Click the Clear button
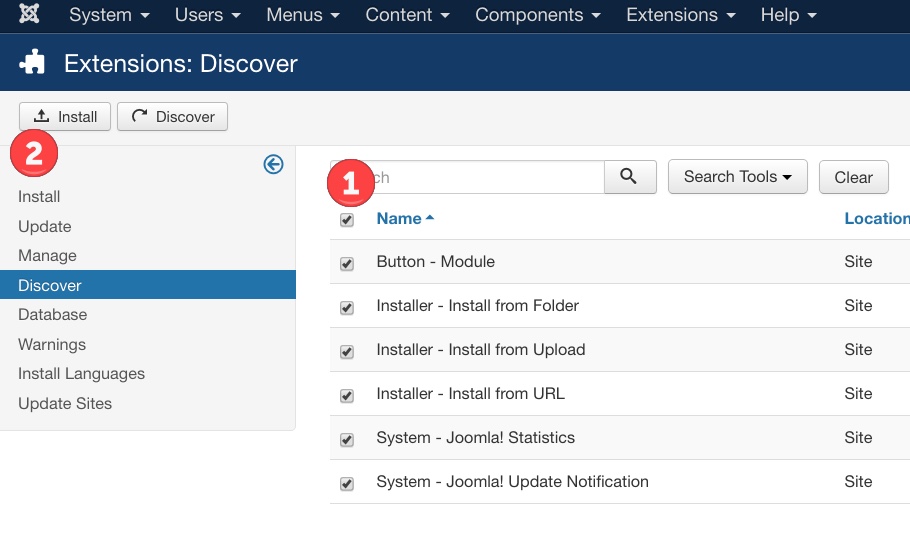This screenshot has width=910, height=538. coord(854,177)
